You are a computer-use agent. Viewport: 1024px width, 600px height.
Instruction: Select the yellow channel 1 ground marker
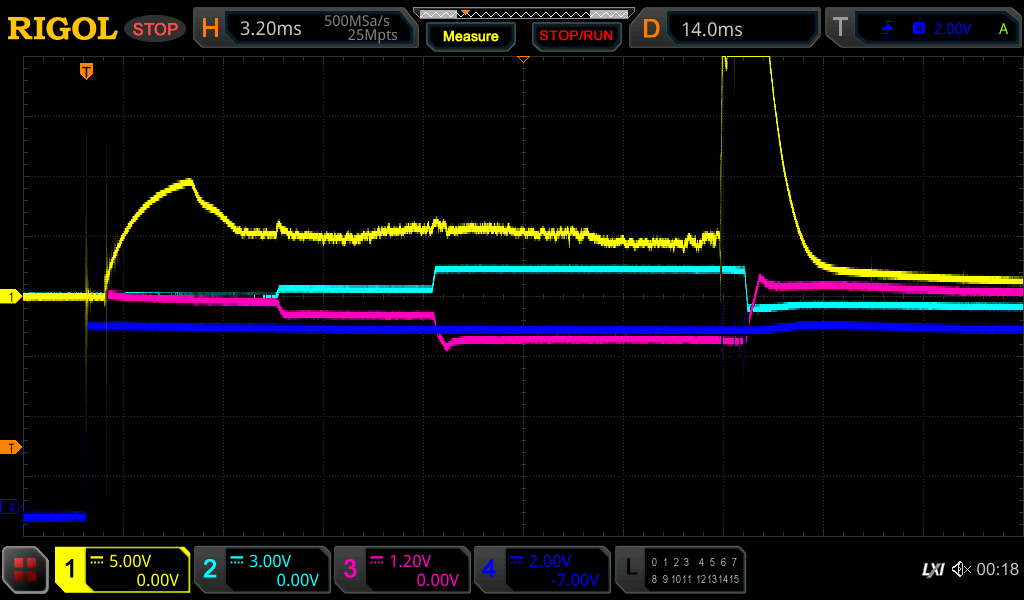[x=11, y=297]
